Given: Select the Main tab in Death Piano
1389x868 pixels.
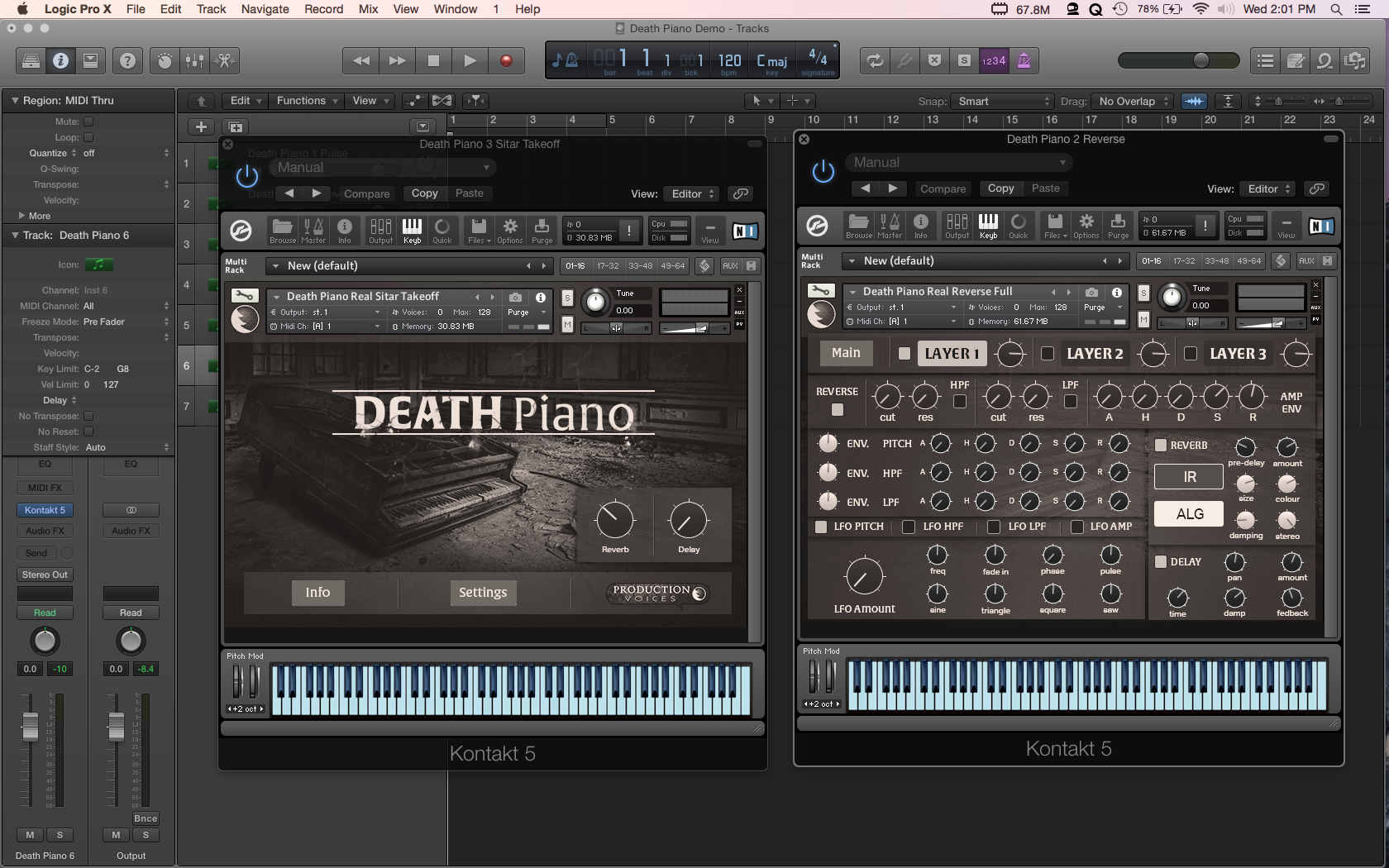Looking at the screenshot, I should 846,352.
